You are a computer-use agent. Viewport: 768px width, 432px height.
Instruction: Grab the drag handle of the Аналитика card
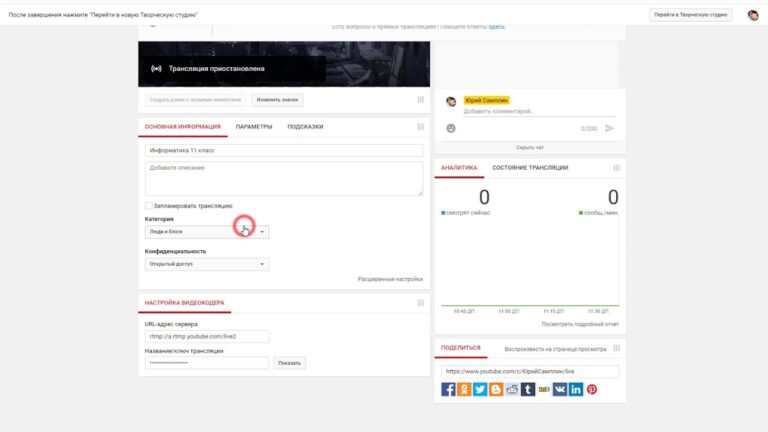click(617, 168)
